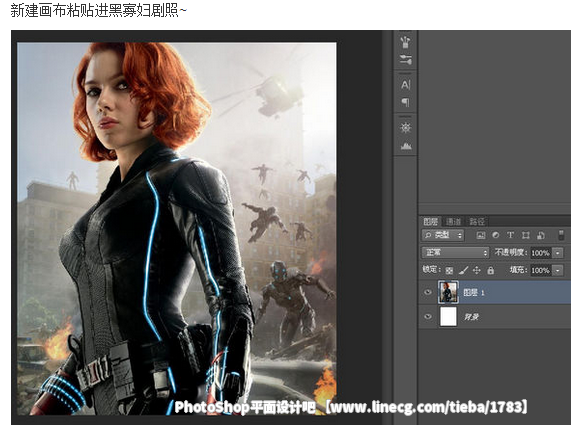The height and width of the screenshot is (426, 583).
Task: Click the 填充 fill value field
Action: click(x=541, y=270)
